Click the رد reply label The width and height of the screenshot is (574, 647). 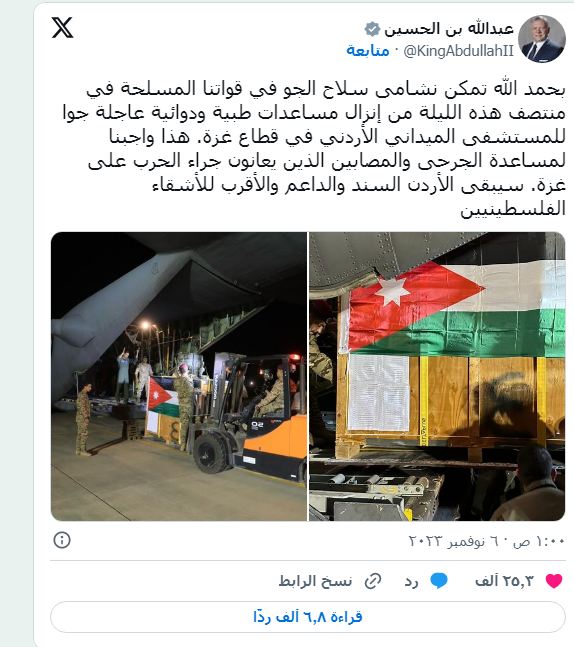pos(411,581)
